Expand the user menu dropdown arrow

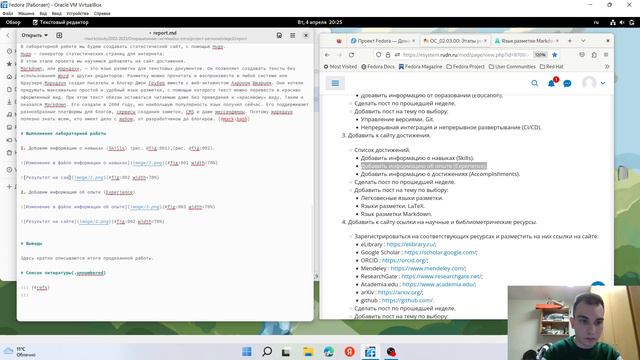pyautogui.click(x=603, y=83)
